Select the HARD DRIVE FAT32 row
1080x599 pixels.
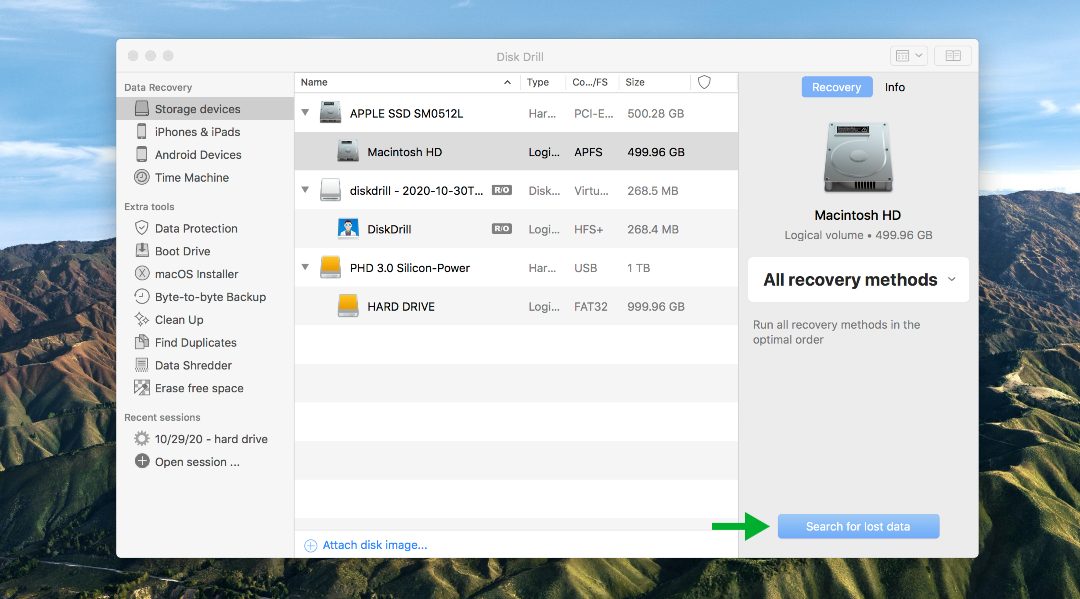pyautogui.click(x=516, y=306)
